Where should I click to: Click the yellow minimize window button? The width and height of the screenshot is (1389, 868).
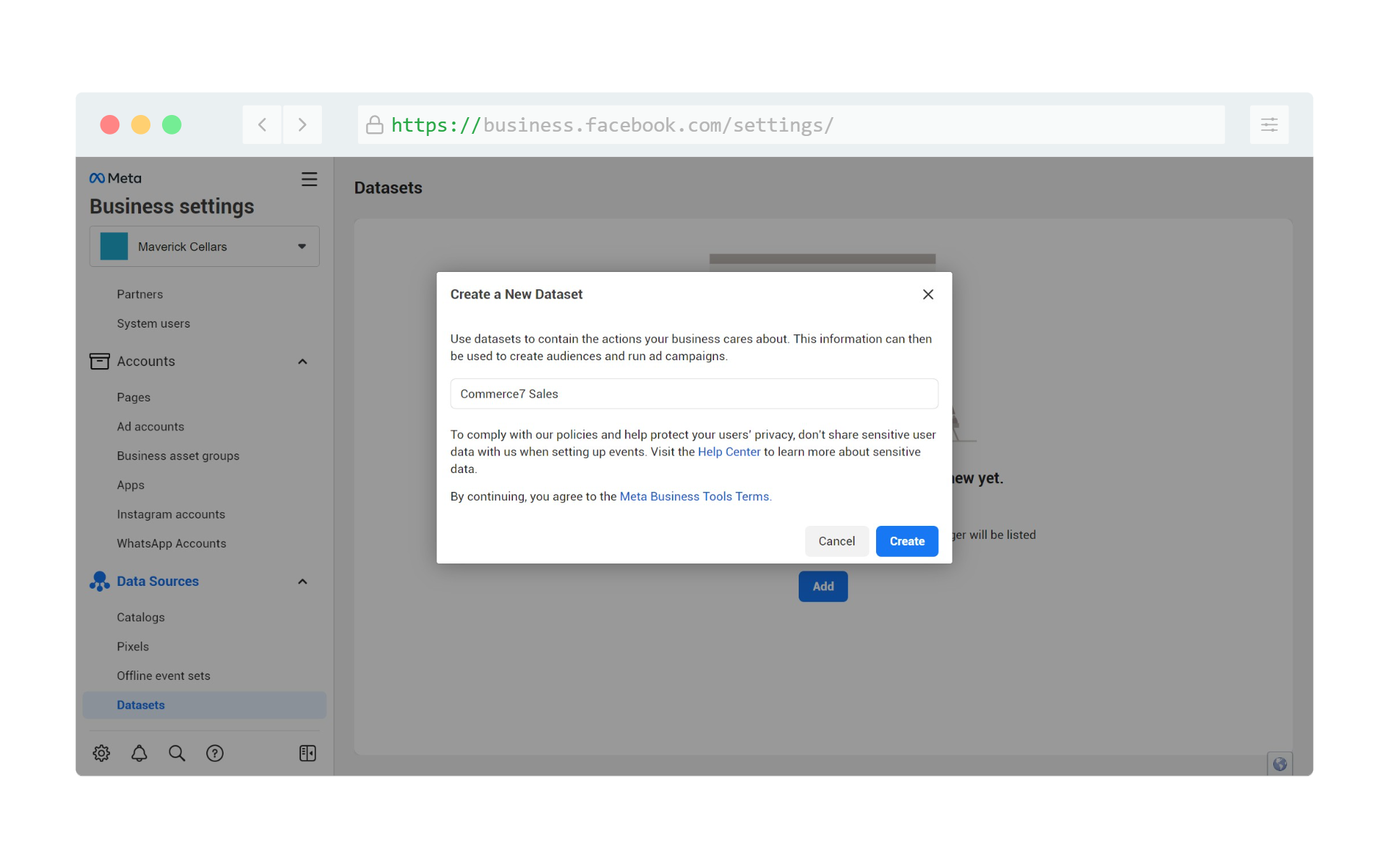(x=140, y=124)
